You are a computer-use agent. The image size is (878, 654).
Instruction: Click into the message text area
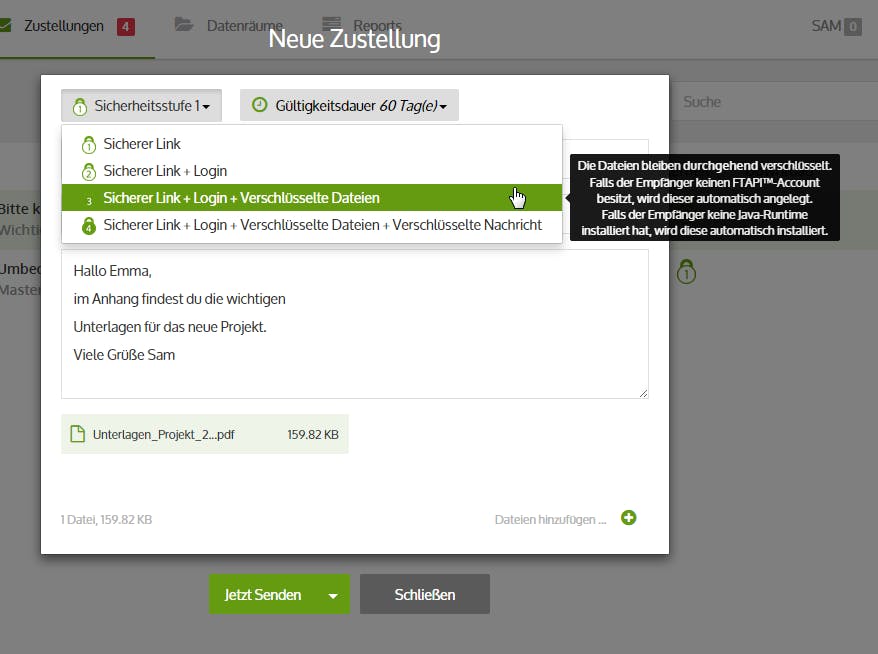coord(354,324)
